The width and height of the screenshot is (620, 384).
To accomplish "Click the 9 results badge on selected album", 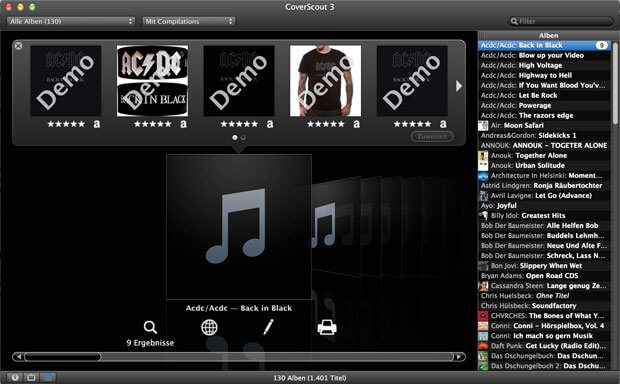I will coord(601,45).
